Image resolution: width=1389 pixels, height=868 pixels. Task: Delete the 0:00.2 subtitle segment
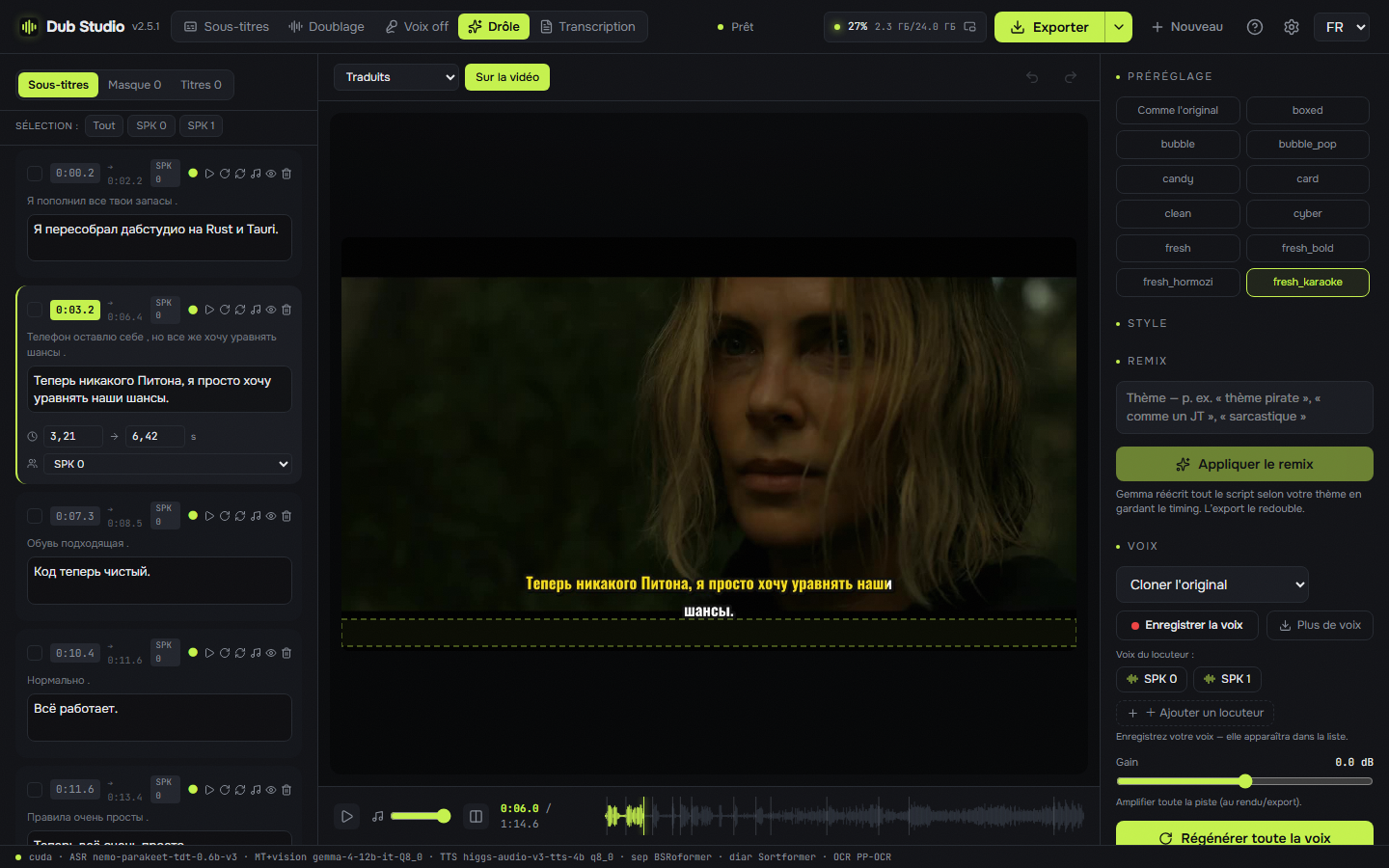pos(286,174)
